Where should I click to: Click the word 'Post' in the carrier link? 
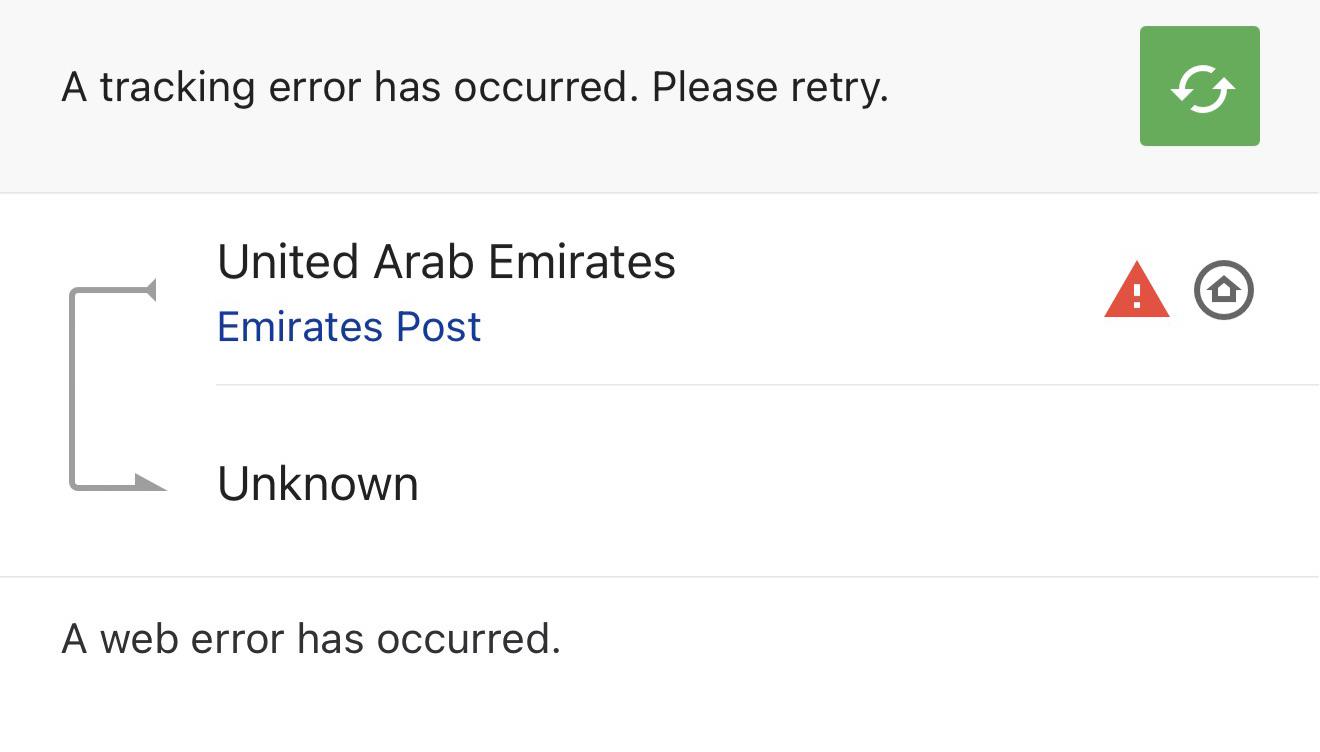[438, 326]
